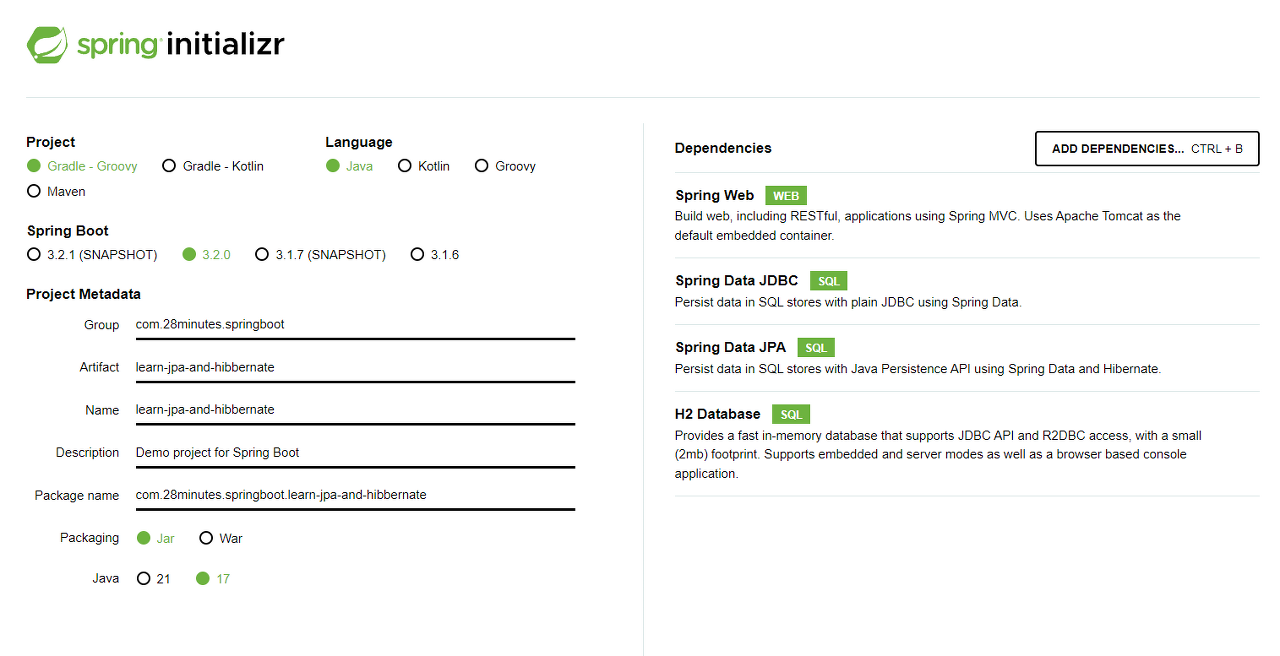Click SQL badge beside Spring Data JPA
The height and width of the screenshot is (656, 1280).
[816, 348]
